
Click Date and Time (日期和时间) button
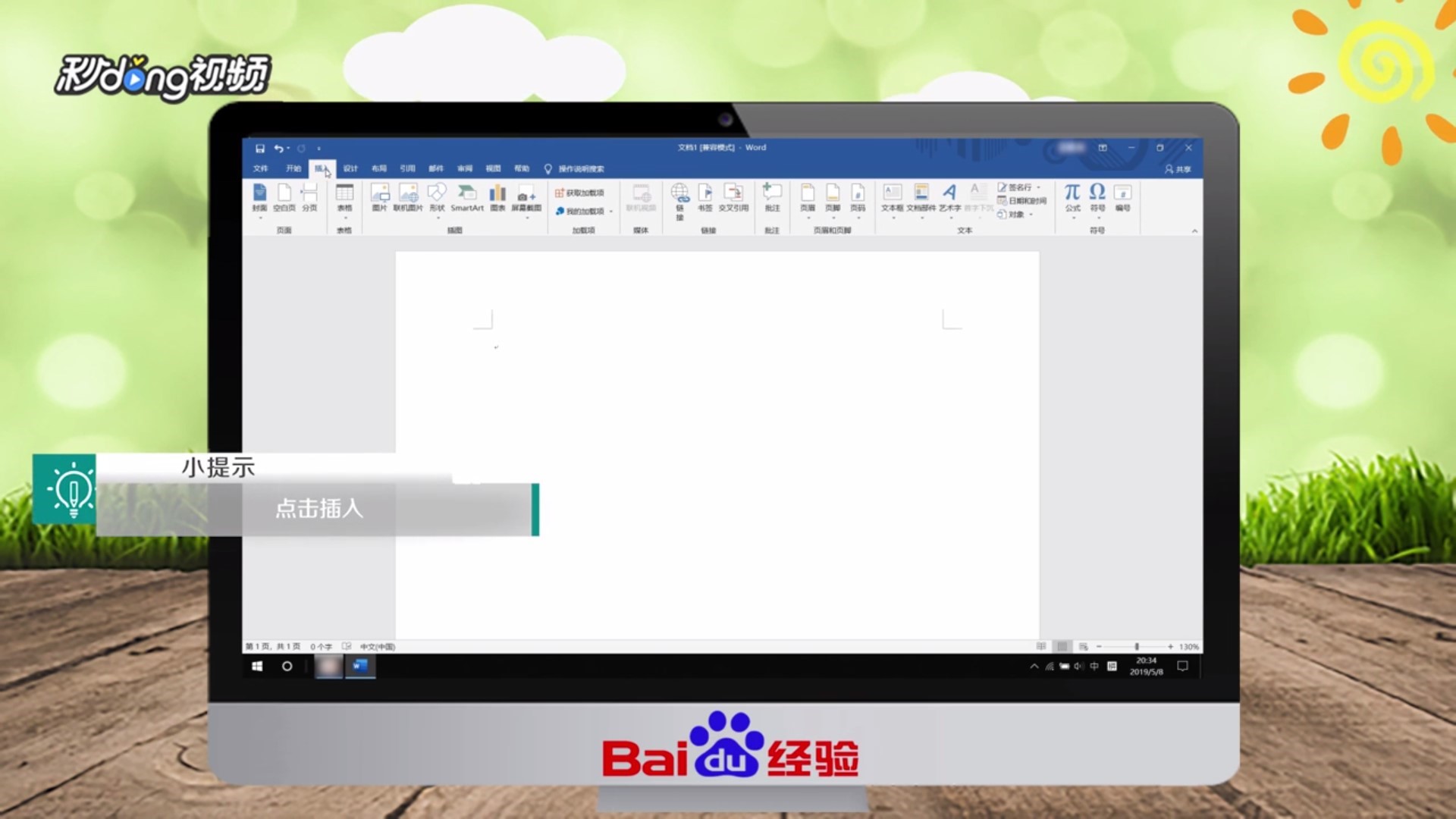coord(1021,201)
